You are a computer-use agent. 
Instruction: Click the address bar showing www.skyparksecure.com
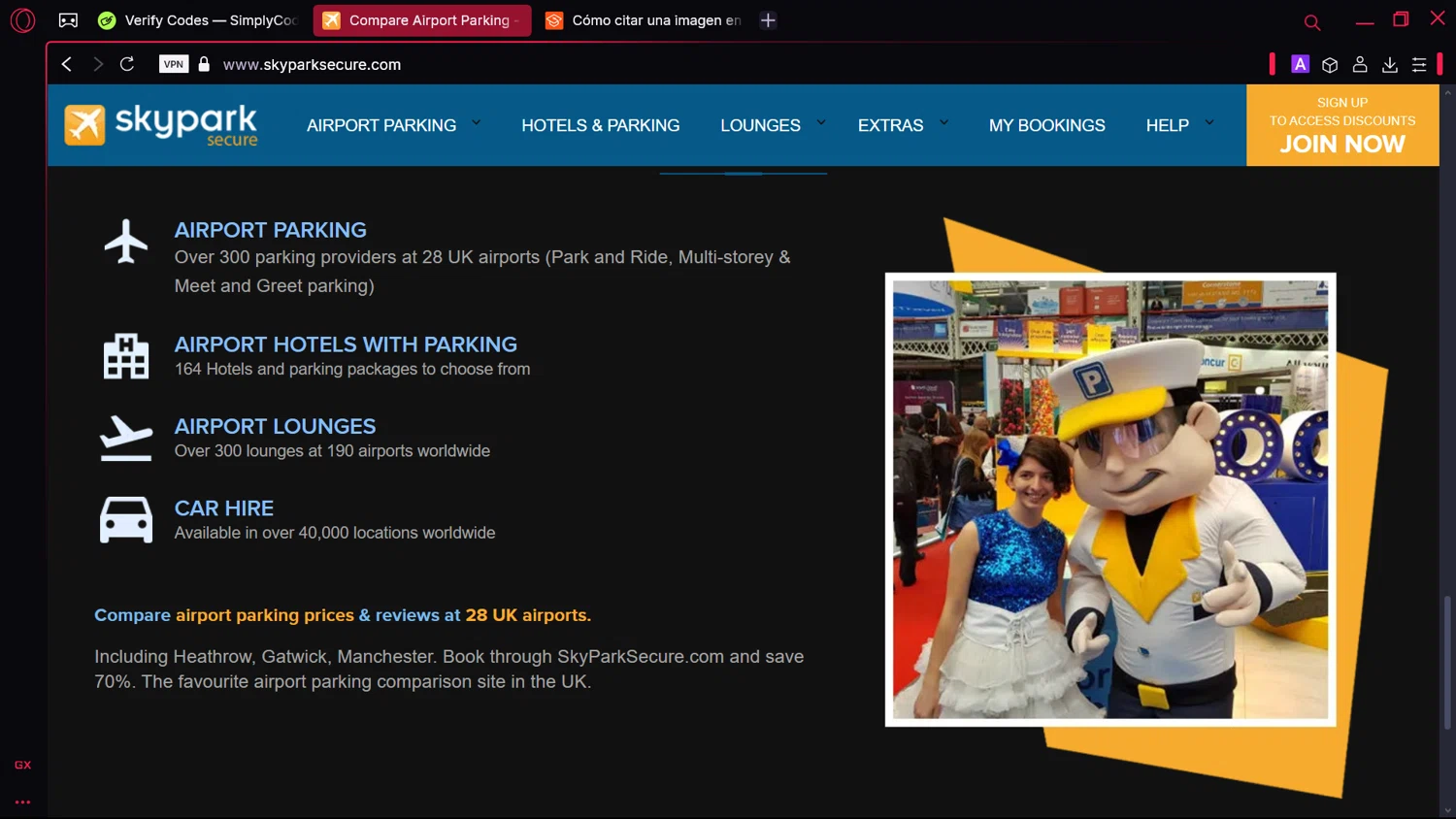[x=312, y=64]
